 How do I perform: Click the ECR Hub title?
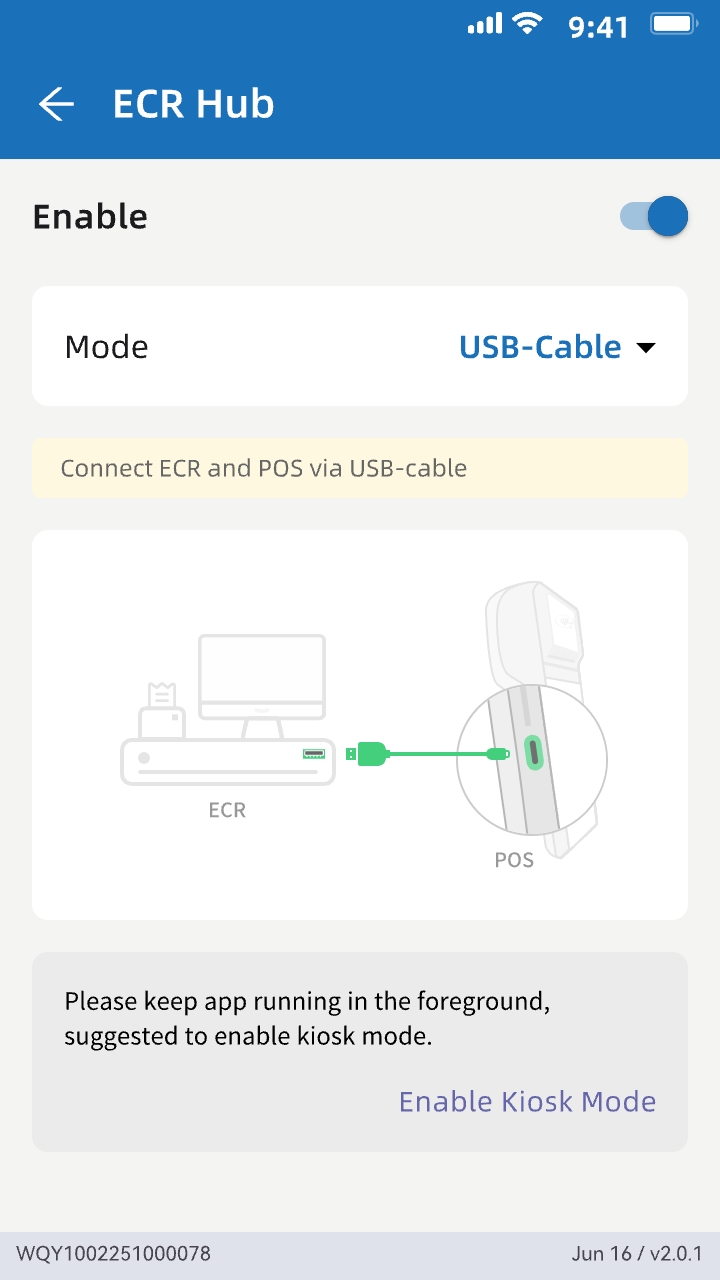tap(193, 103)
